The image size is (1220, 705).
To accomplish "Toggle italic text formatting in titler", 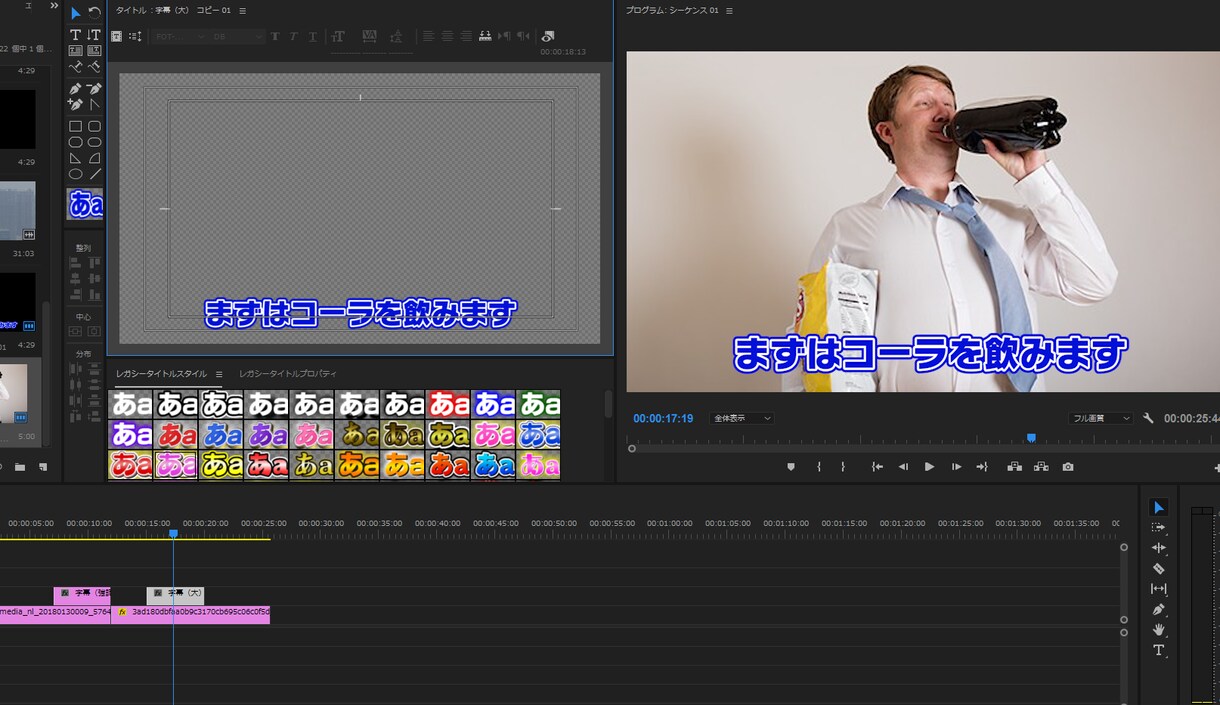I will click(293, 36).
